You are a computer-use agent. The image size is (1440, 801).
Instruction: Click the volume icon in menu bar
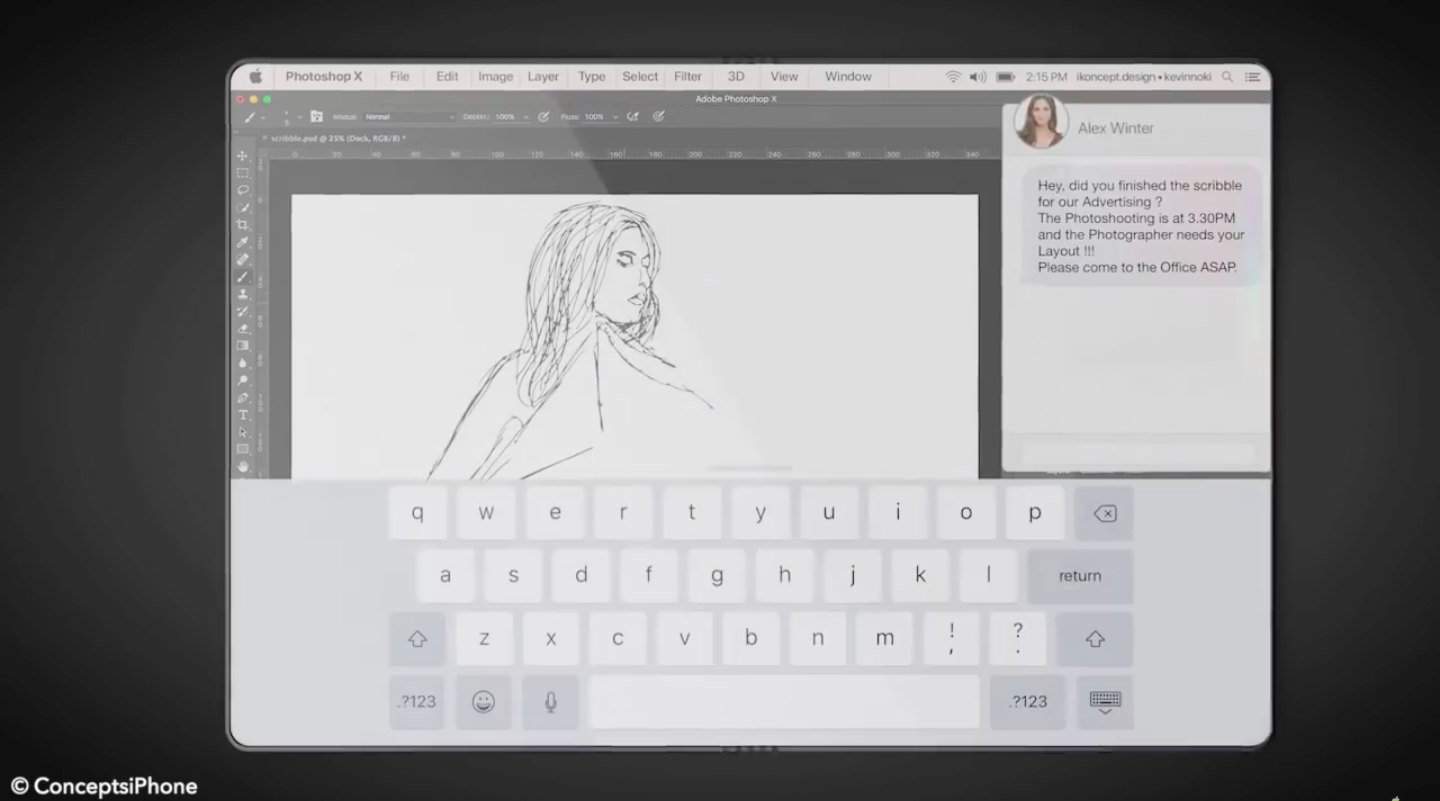978,77
